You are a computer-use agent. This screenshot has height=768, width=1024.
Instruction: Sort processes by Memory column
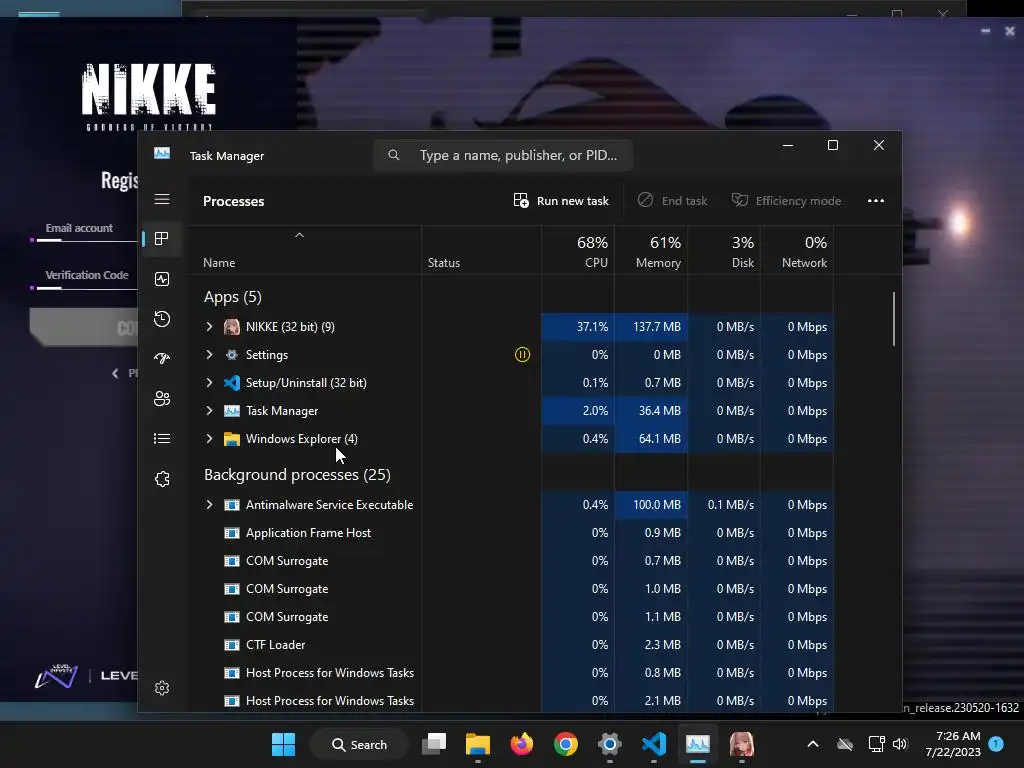(x=651, y=251)
